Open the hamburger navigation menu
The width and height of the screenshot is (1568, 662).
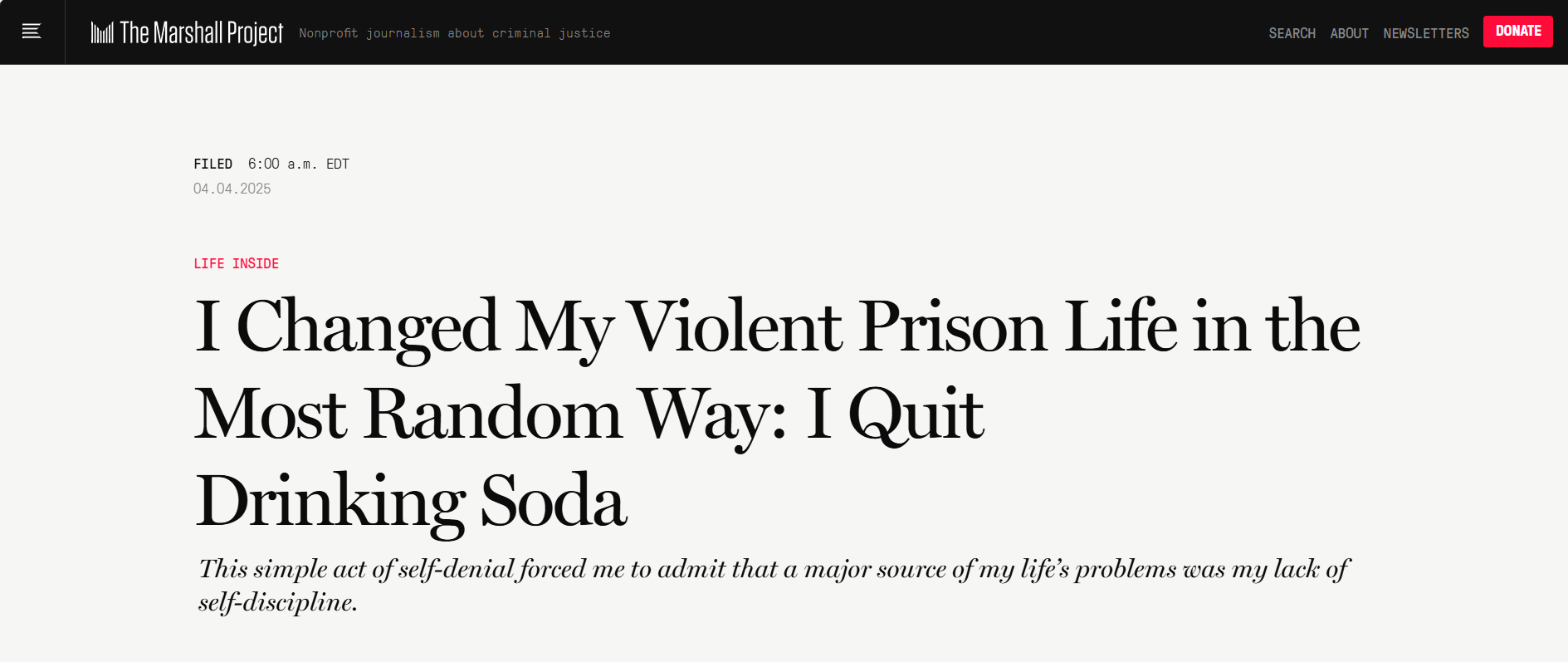[32, 32]
